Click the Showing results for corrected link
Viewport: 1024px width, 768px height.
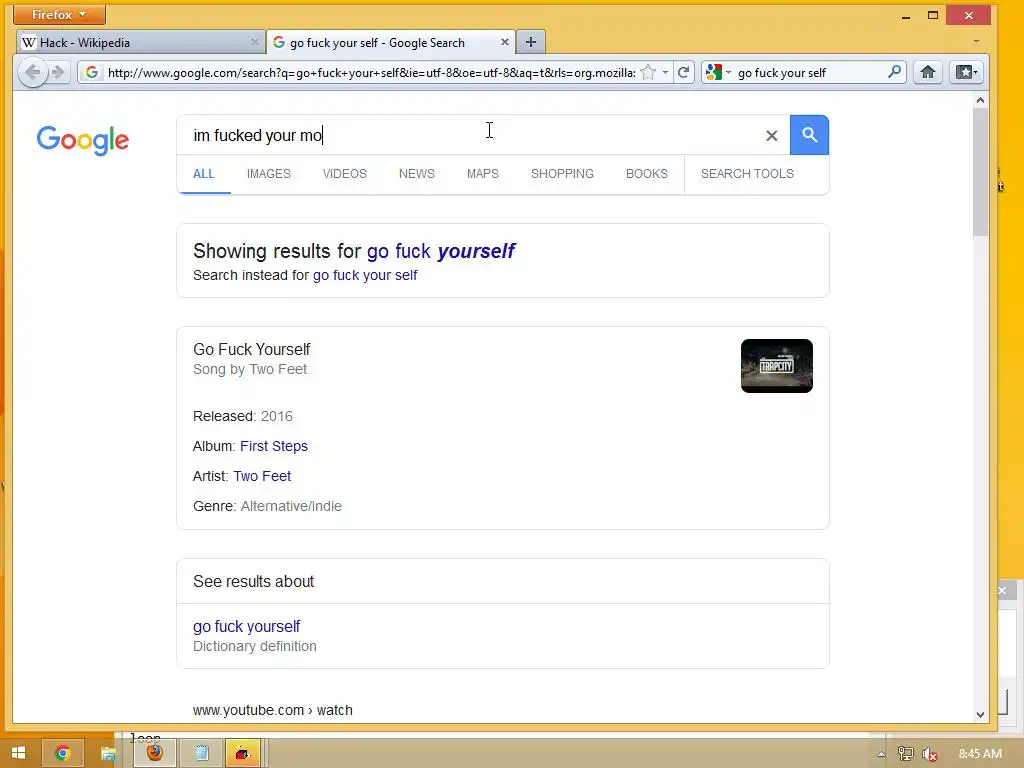point(441,251)
